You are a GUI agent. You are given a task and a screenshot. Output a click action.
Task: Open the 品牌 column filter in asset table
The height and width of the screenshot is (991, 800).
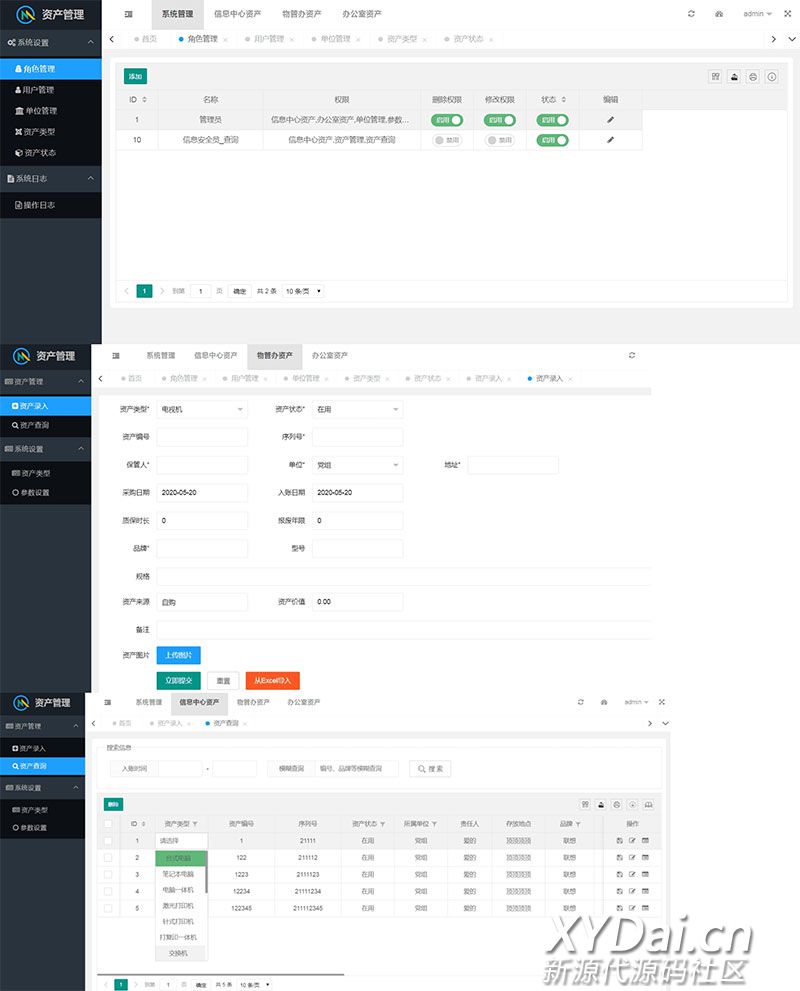[578, 824]
